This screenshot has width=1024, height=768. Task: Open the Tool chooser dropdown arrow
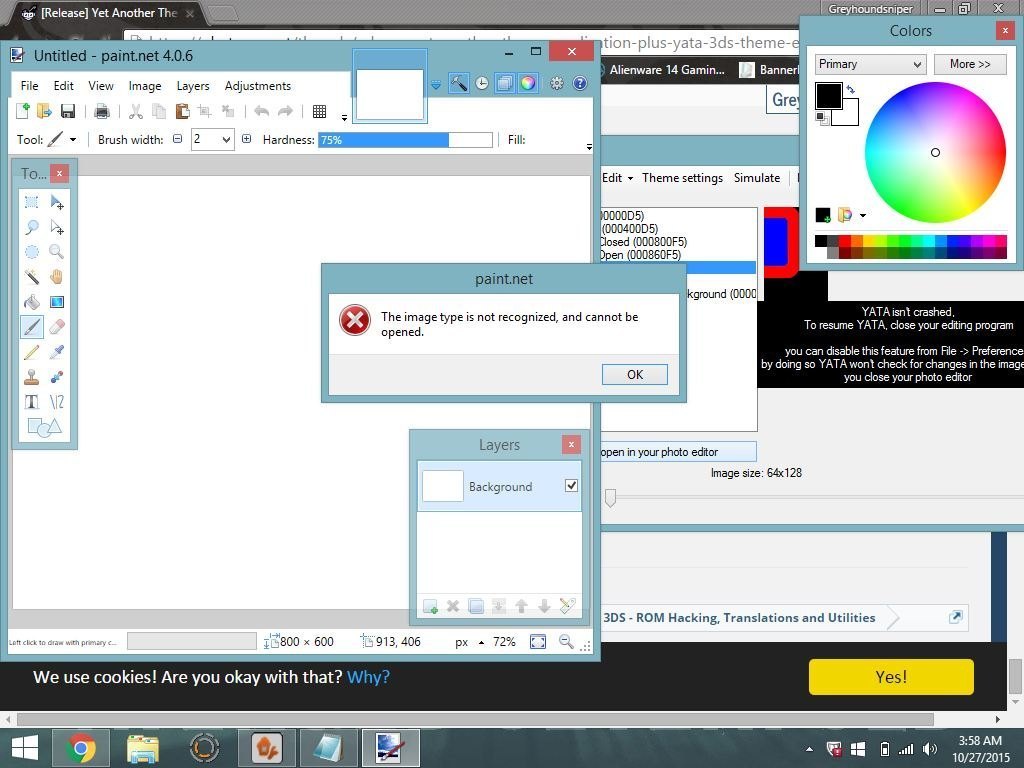pyautogui.click(x=73, y=140)
